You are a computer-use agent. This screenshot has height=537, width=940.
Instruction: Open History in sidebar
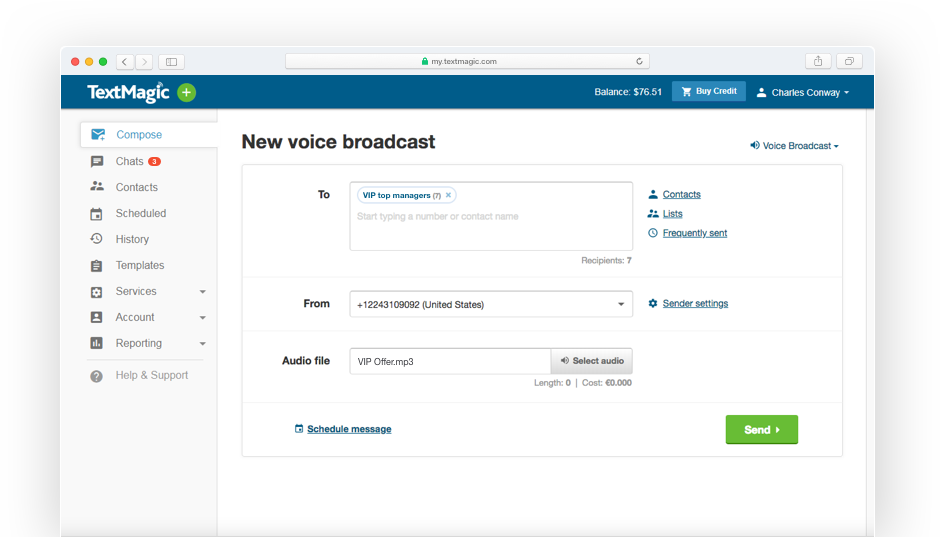pos(132,239)
